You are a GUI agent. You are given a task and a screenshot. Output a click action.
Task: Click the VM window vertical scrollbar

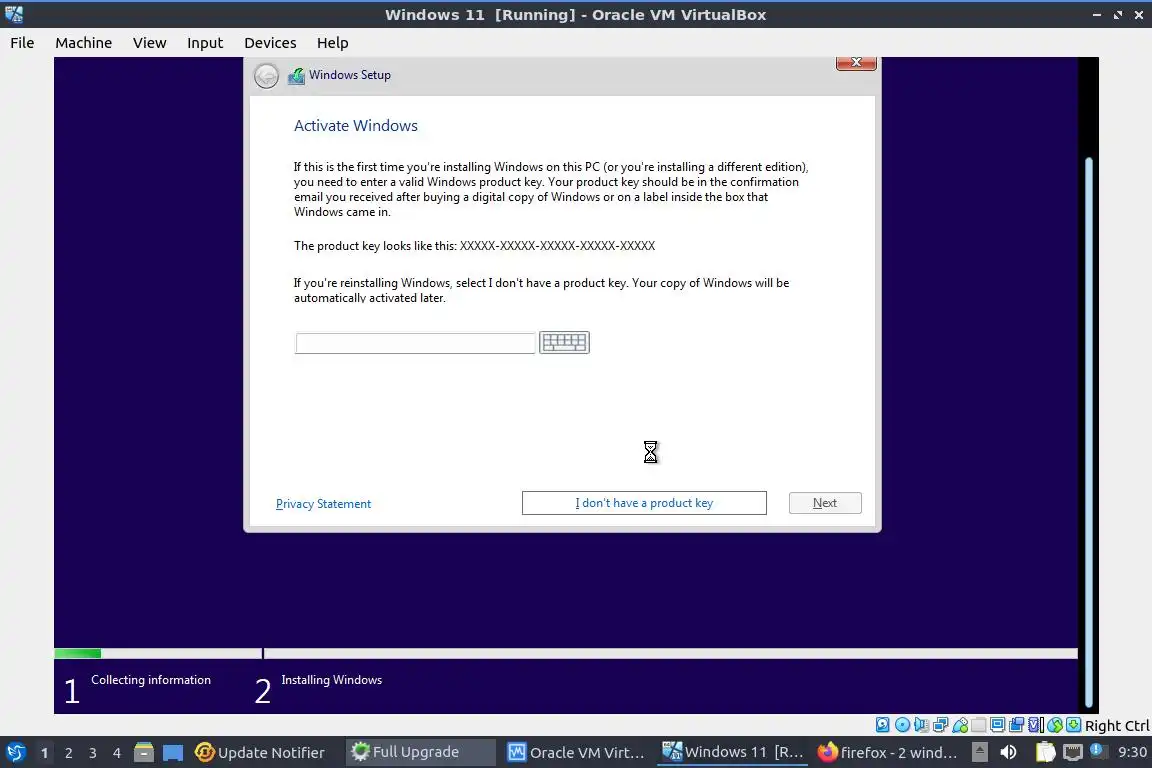click(1089, 431)
